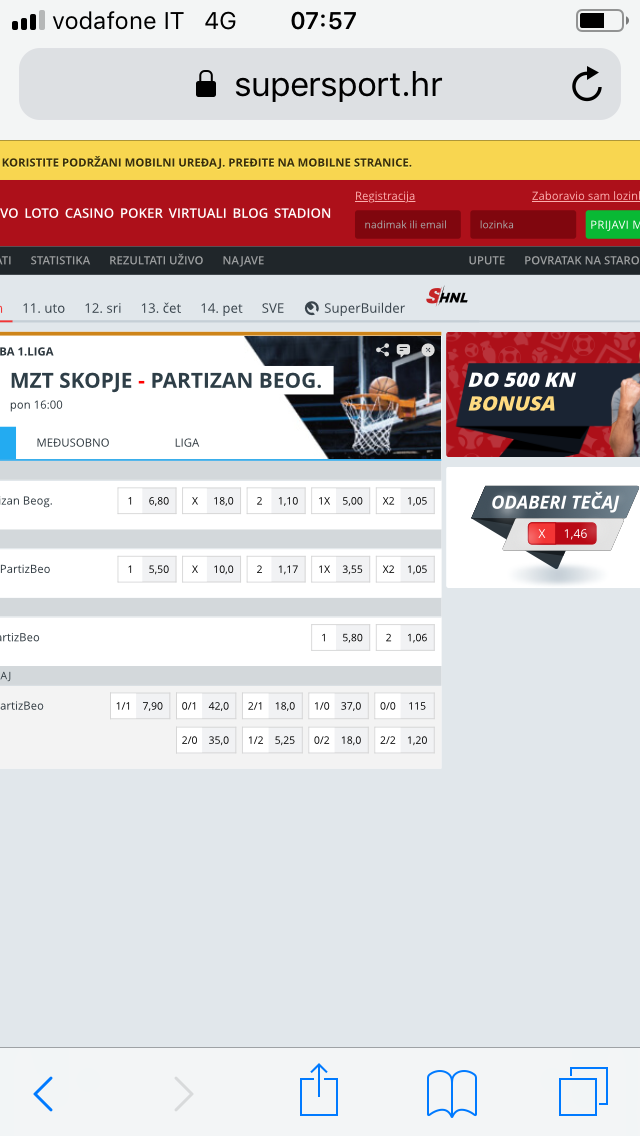Open Safari bookmarks book icon

[x=452, y=1093]
